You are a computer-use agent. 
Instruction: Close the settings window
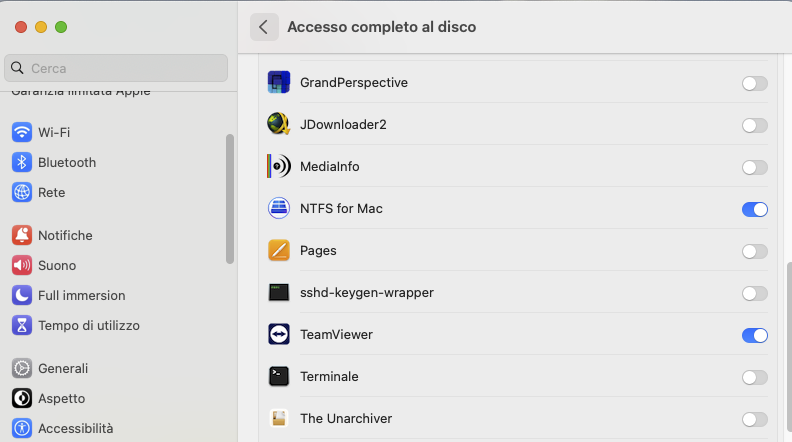(21, 27)
